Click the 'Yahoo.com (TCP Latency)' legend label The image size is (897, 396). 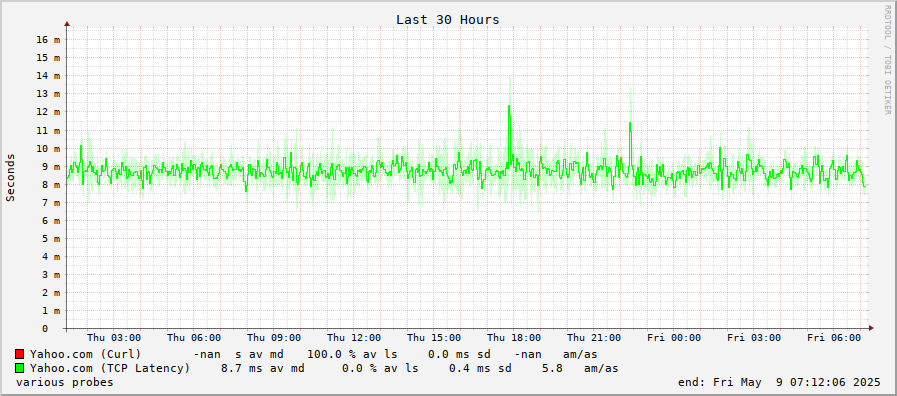110,368
